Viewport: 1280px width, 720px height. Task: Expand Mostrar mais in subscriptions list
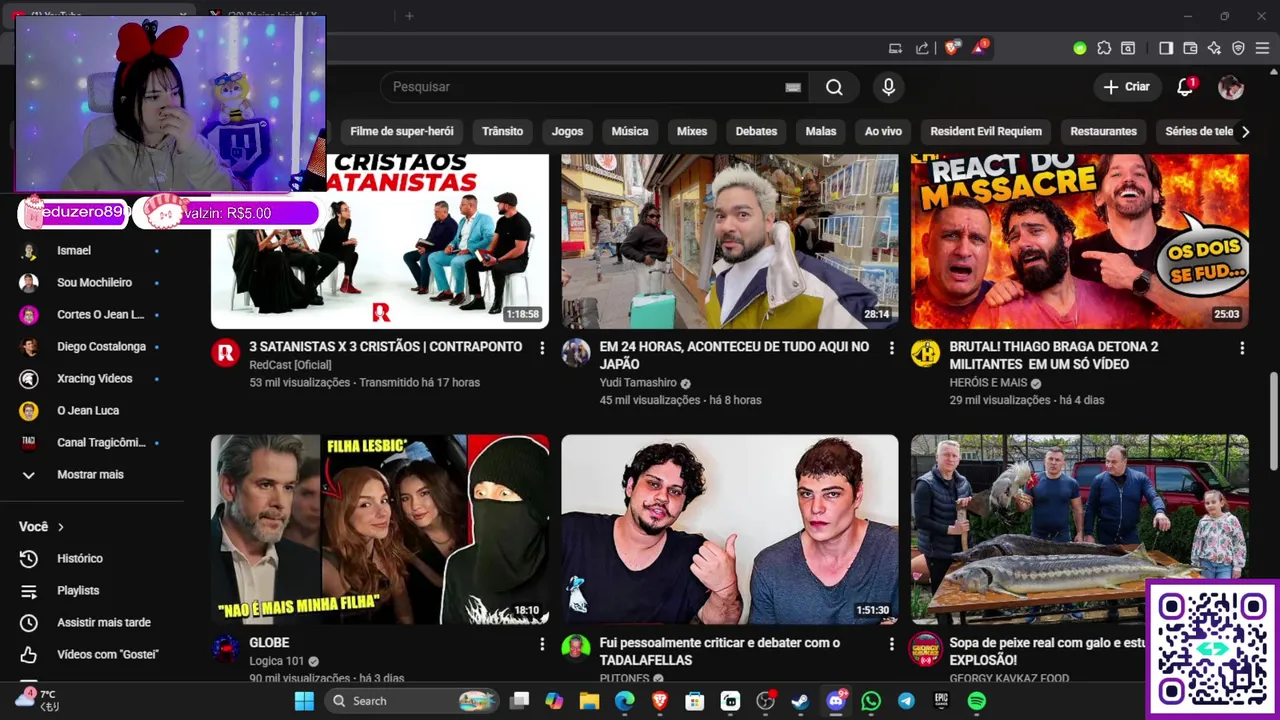pyautogui.click(x=92, y=475)
